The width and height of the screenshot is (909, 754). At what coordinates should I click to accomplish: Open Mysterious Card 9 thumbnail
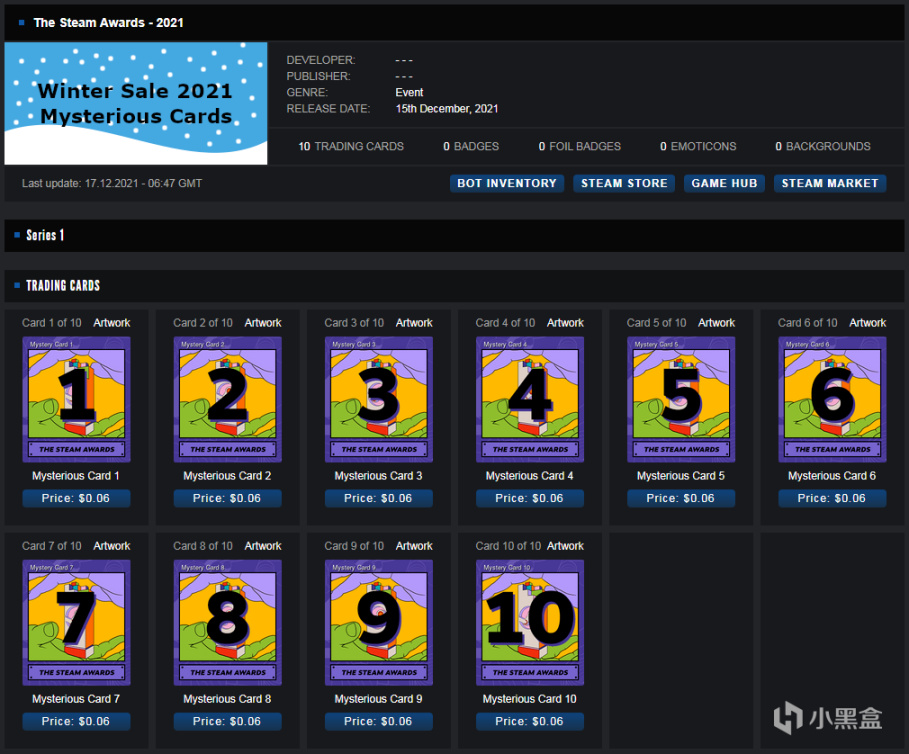point(379,622)
